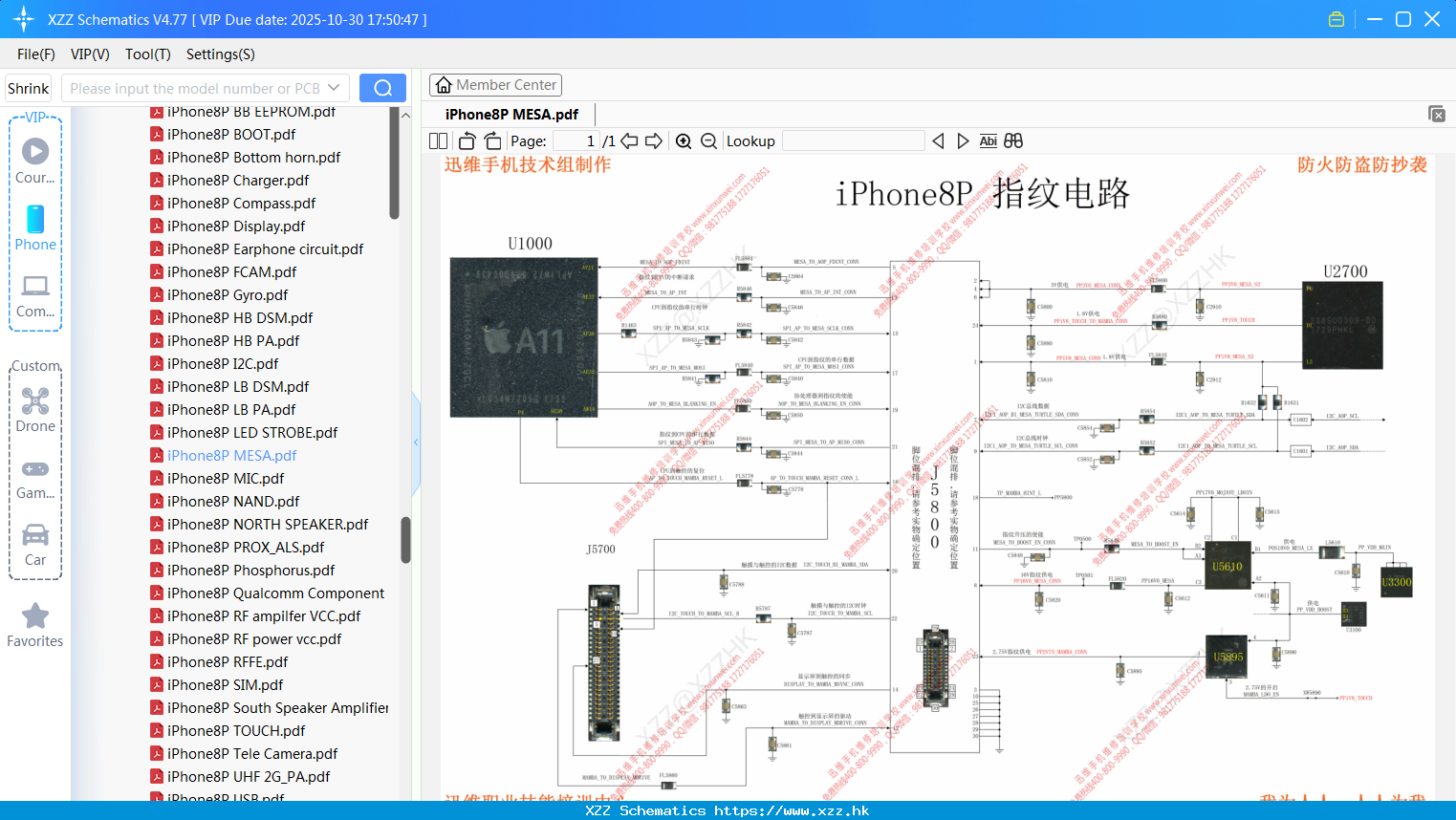Select the Car category
The width and height of the screenshot is (1456, 820).
[35, 545]
